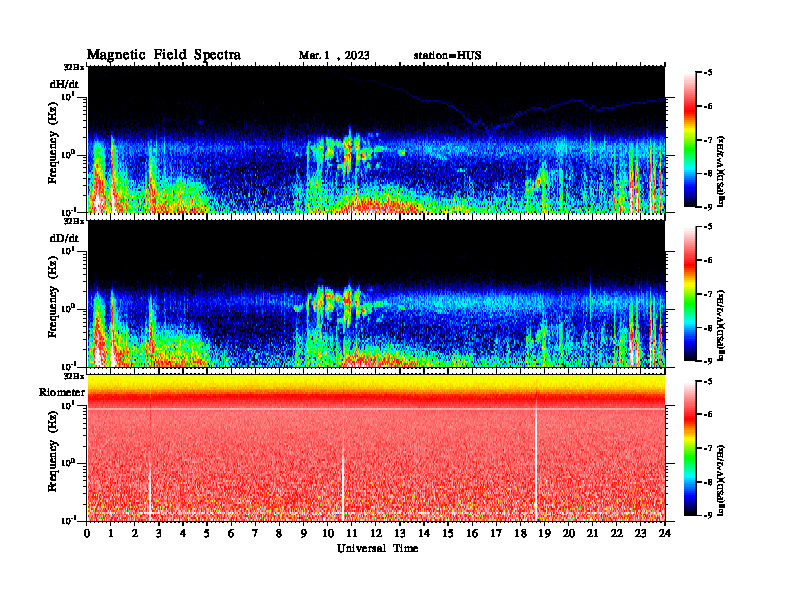This screenshot has height=612, width=792.
Task: Click time axis tick label "21"
Action: [592, 534]
